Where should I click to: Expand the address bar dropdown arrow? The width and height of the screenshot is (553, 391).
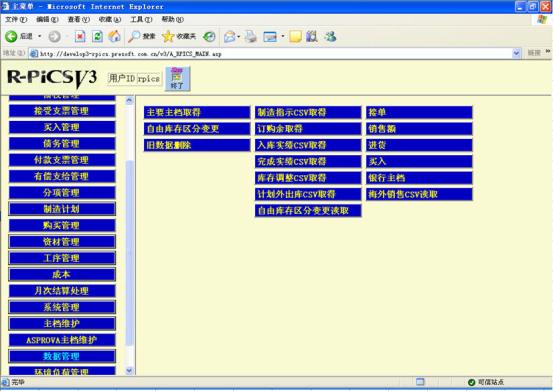point(516,53)
